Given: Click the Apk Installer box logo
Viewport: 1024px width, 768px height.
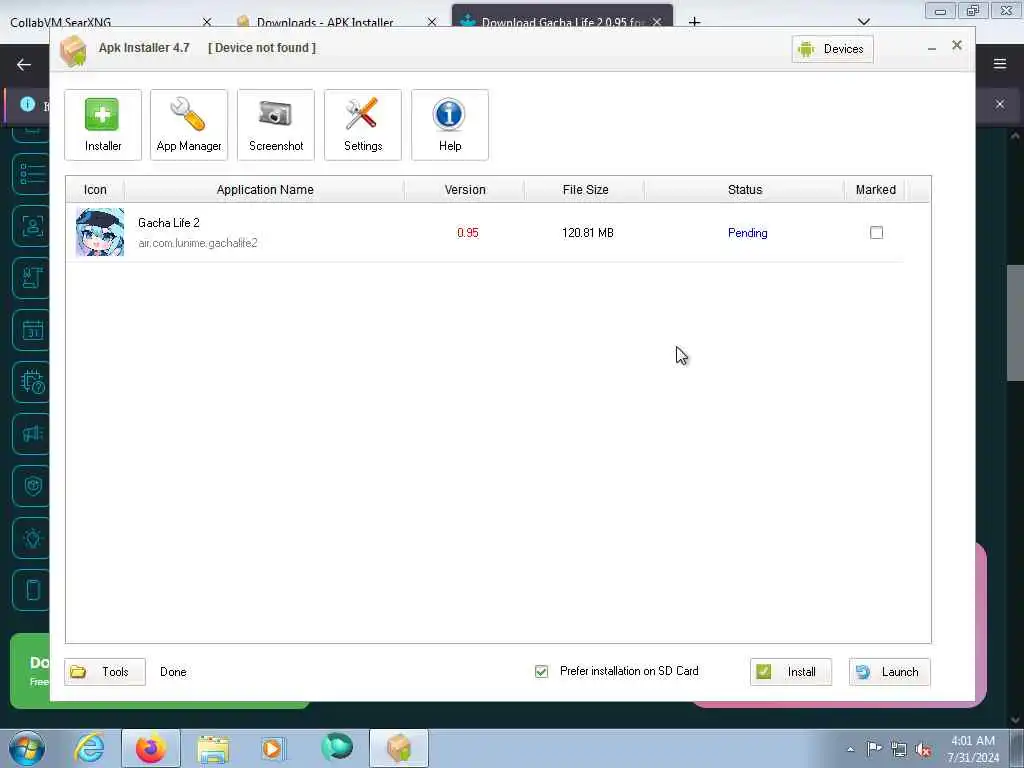Looking at the screenshot, I should (73, 51).
